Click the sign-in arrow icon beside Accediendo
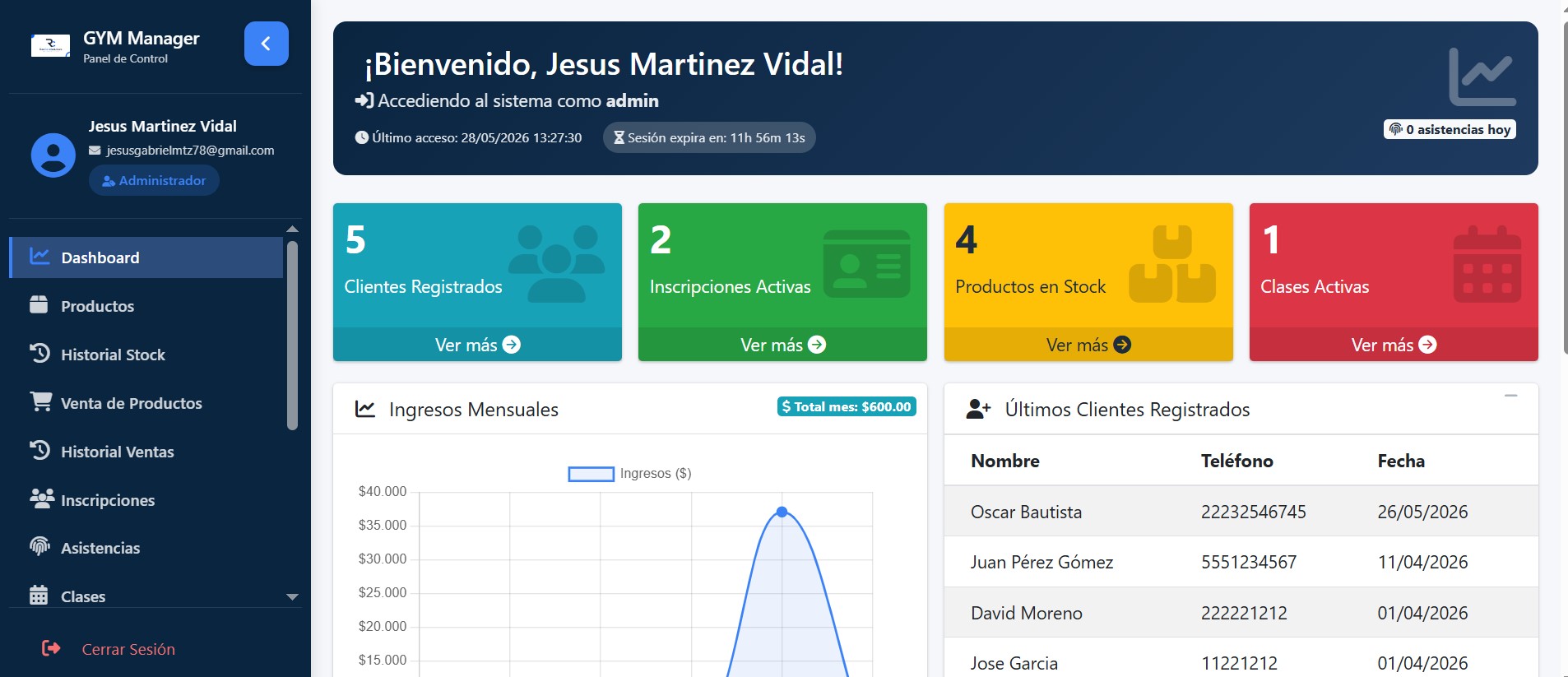Image resolution: width=1568 pixels, height=677 pixels. click(x=364, y=100)
